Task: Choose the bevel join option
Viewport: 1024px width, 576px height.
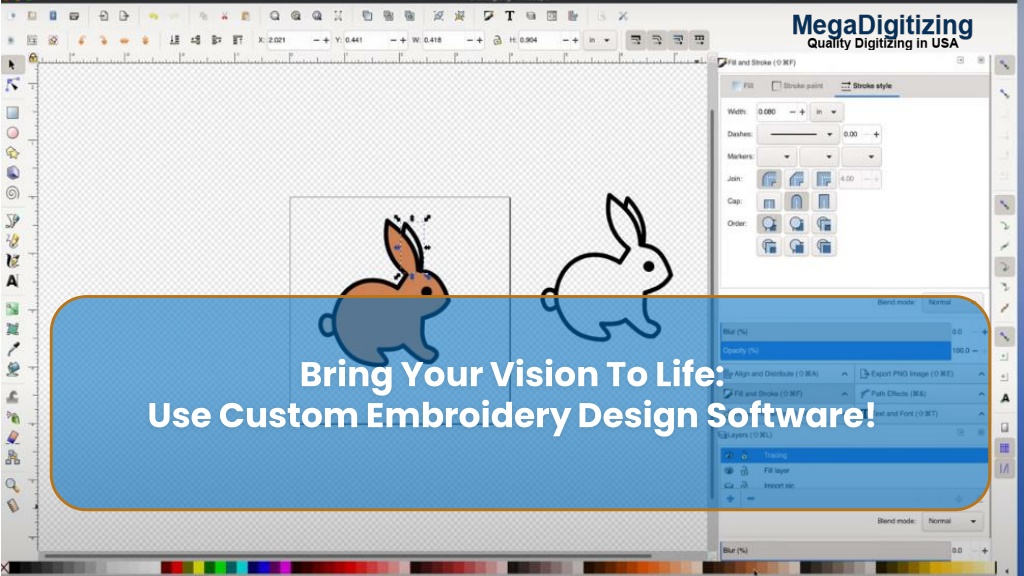Action: 796,179
